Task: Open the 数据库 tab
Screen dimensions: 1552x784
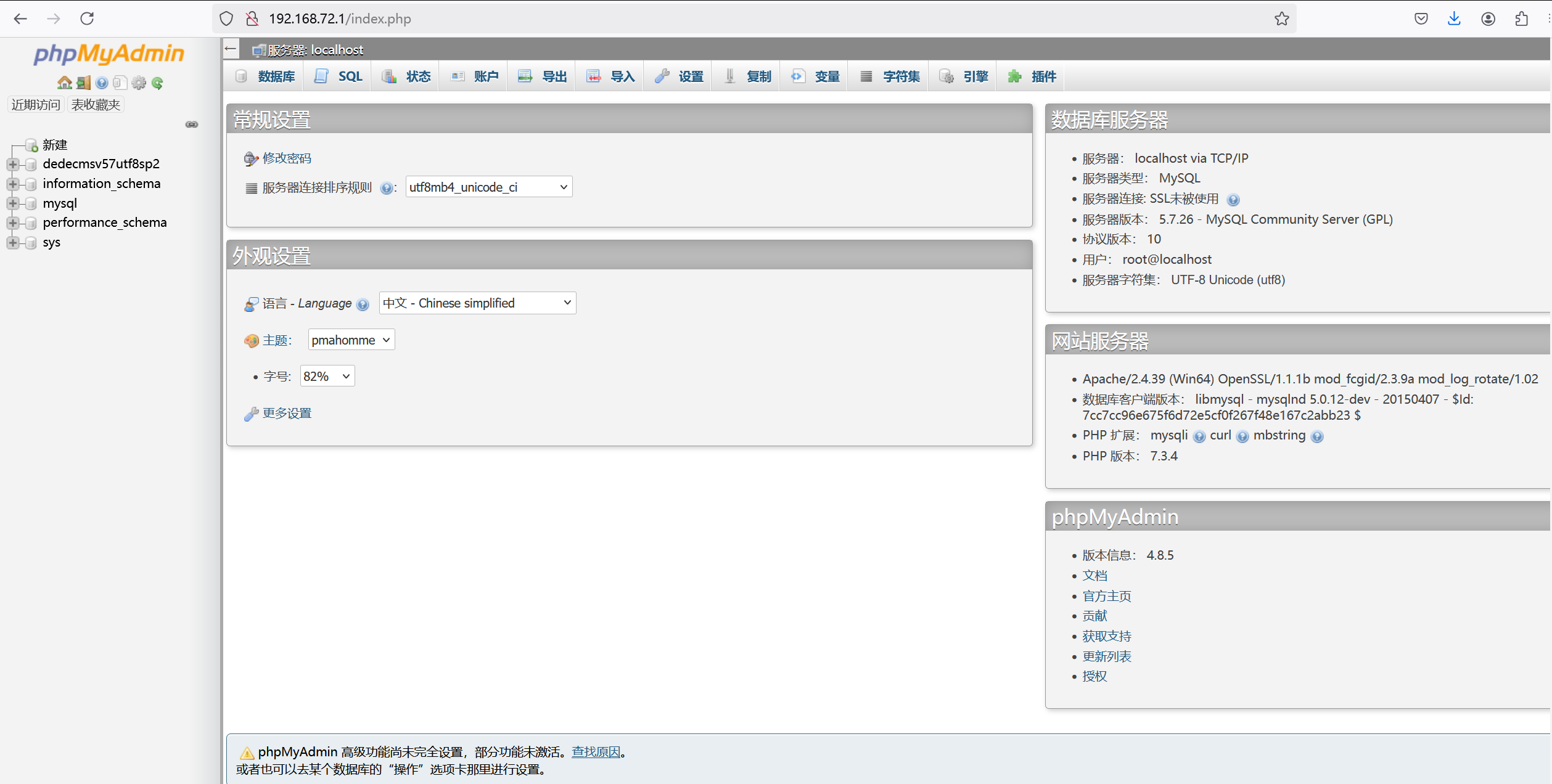Action: tap(265, 76)
